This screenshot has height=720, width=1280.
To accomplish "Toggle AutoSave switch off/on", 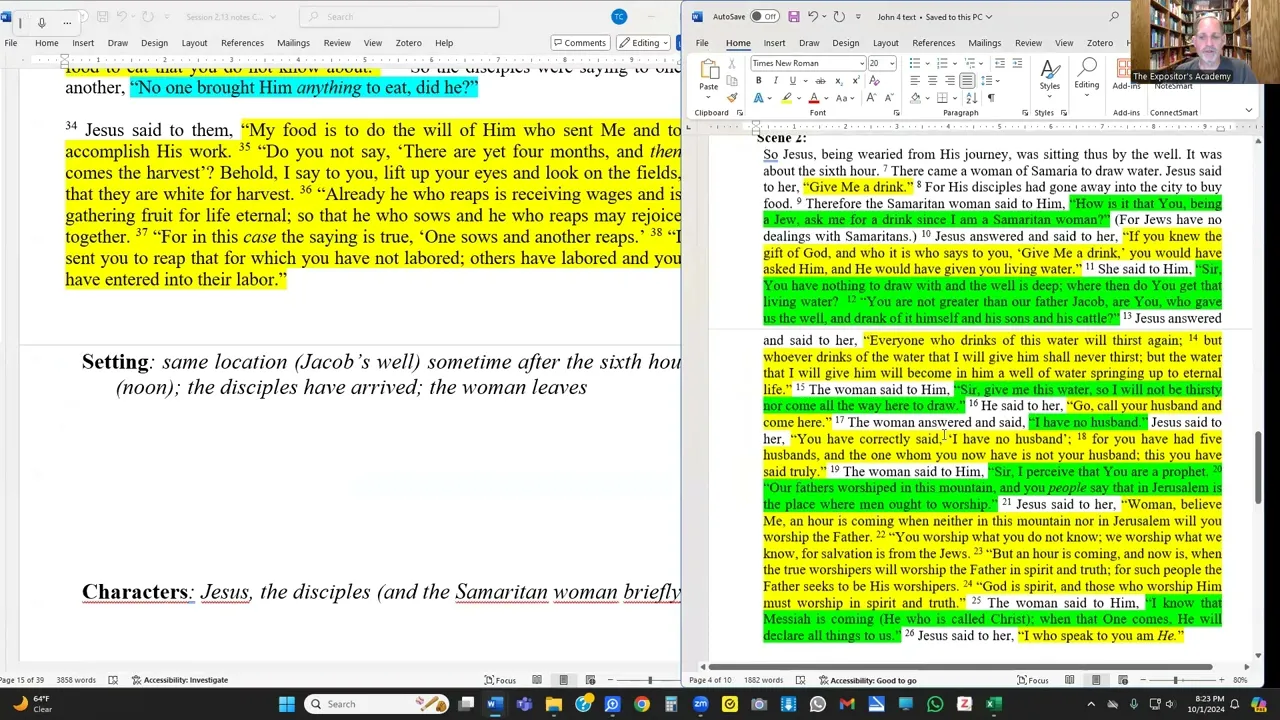I will [x=765, y=16].
